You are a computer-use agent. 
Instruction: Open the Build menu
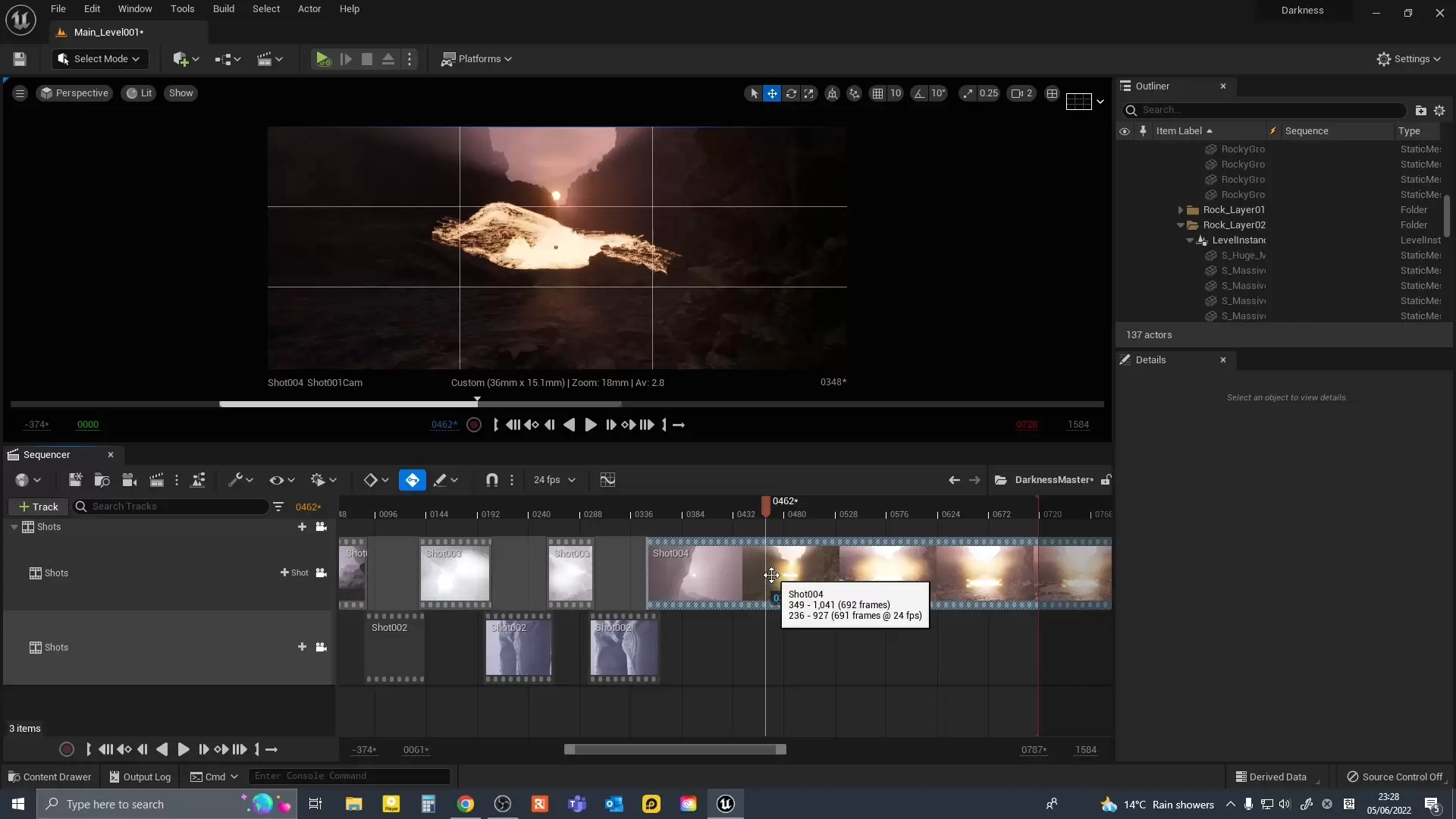click(223, 9)
